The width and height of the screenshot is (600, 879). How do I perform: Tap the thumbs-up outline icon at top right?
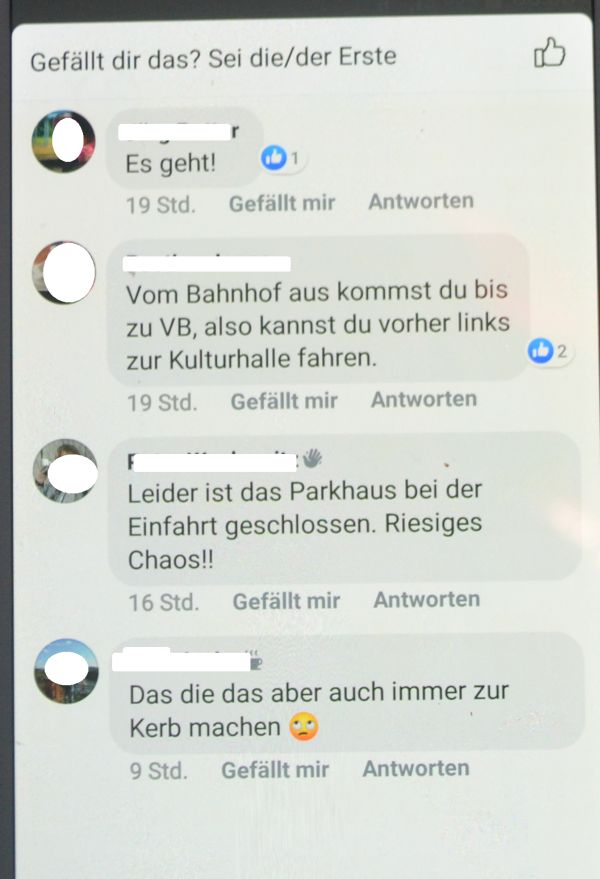pos(549,53)
